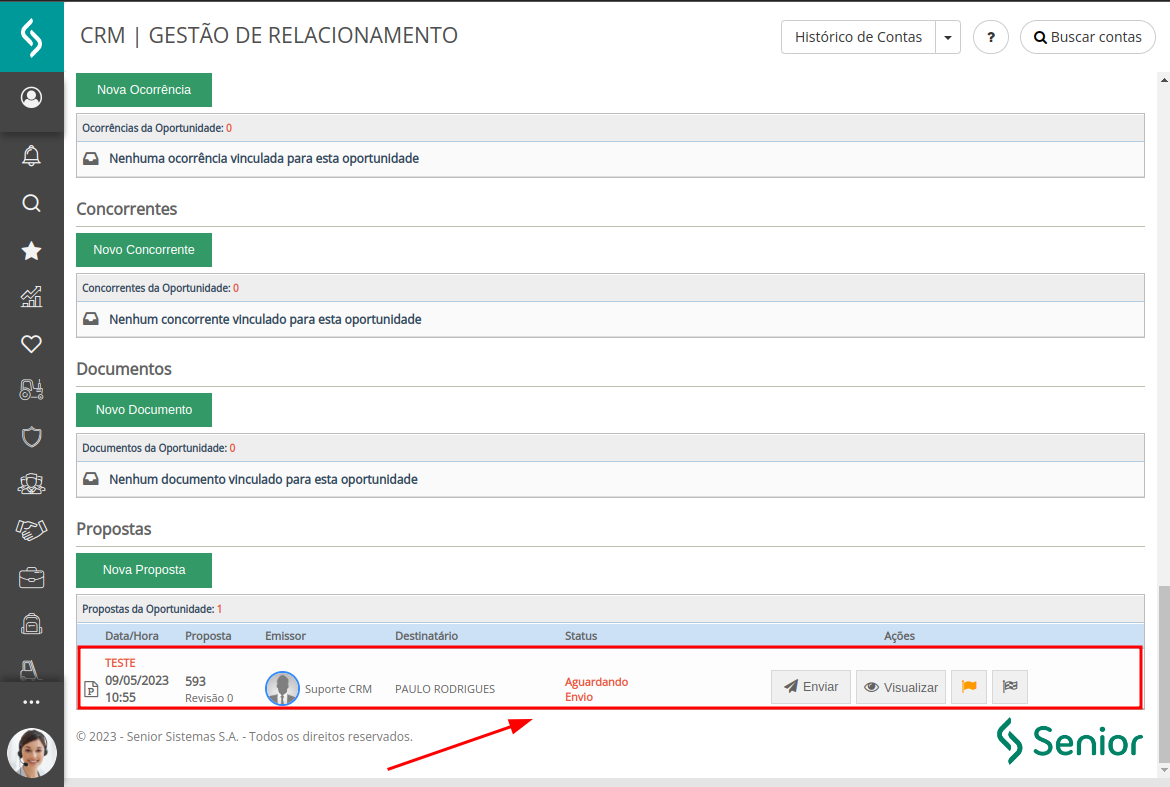Click the TESTE proposal title

point(120,662)
